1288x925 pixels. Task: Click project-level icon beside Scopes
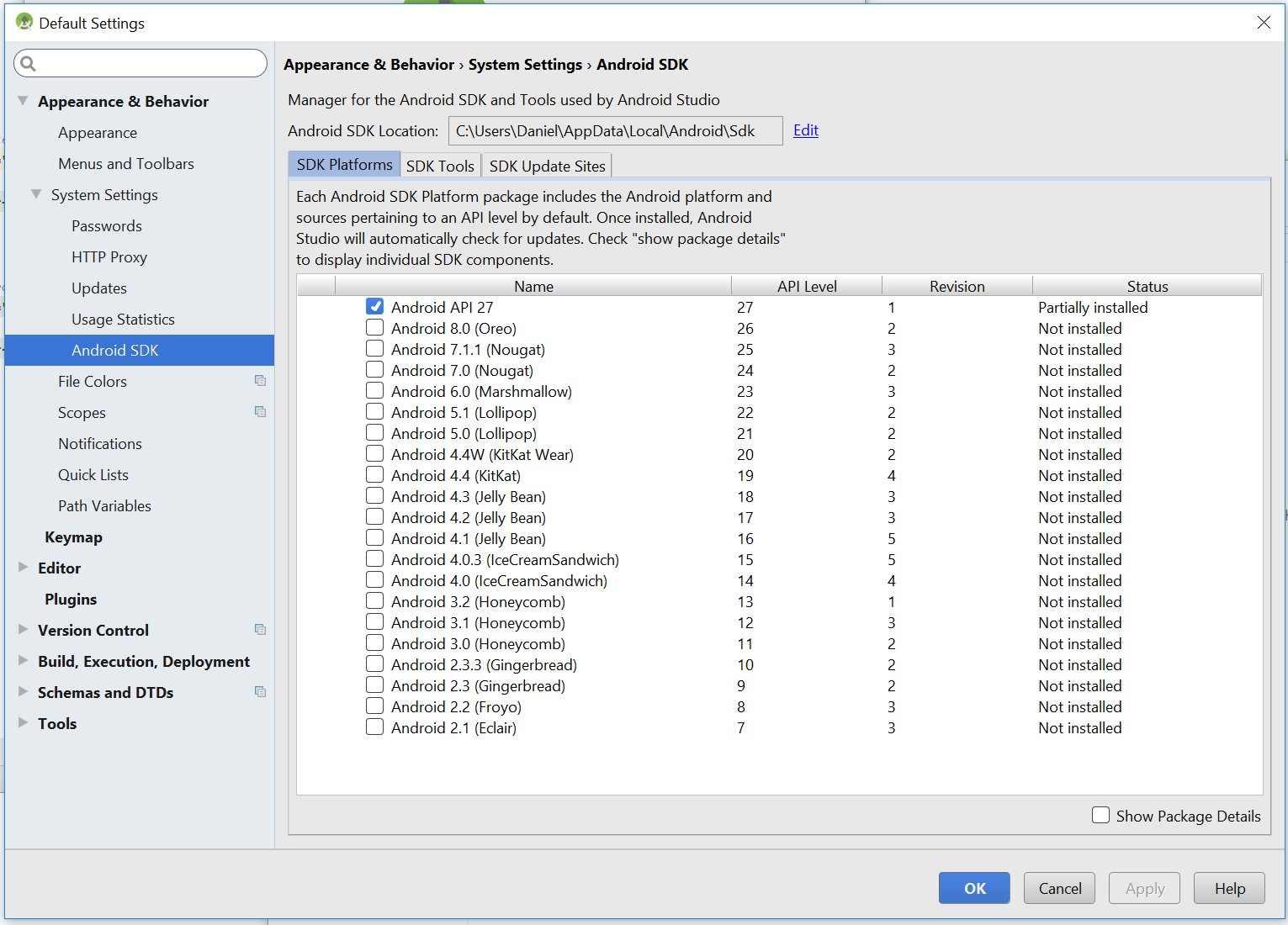260,412
